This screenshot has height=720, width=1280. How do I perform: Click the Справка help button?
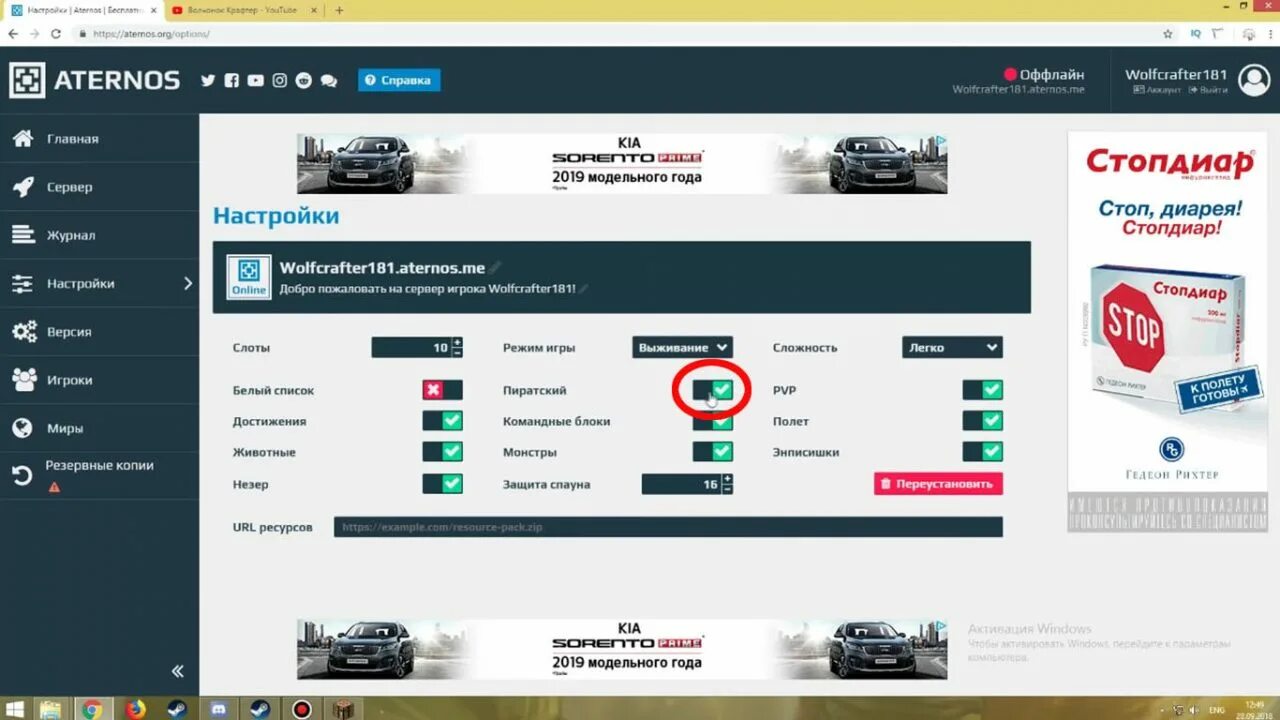(399, 80)
